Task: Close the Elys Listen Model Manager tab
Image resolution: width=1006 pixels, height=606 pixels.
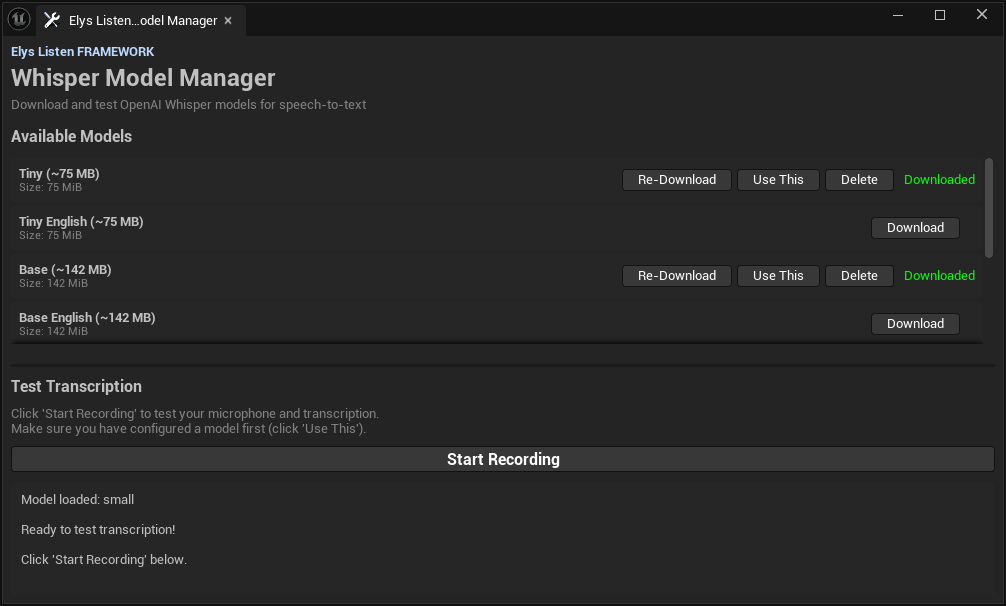Action: (228, 21)
